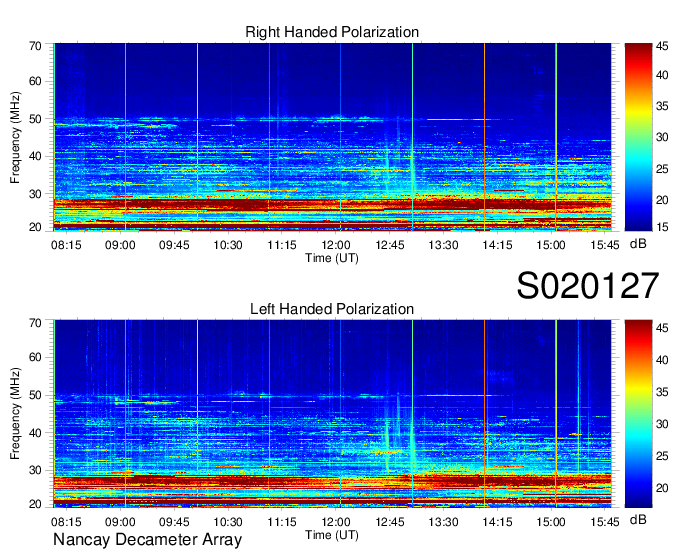Click the 15:45 time tick under Right Handed plot

pyautogui.click(x=605, y=245)
